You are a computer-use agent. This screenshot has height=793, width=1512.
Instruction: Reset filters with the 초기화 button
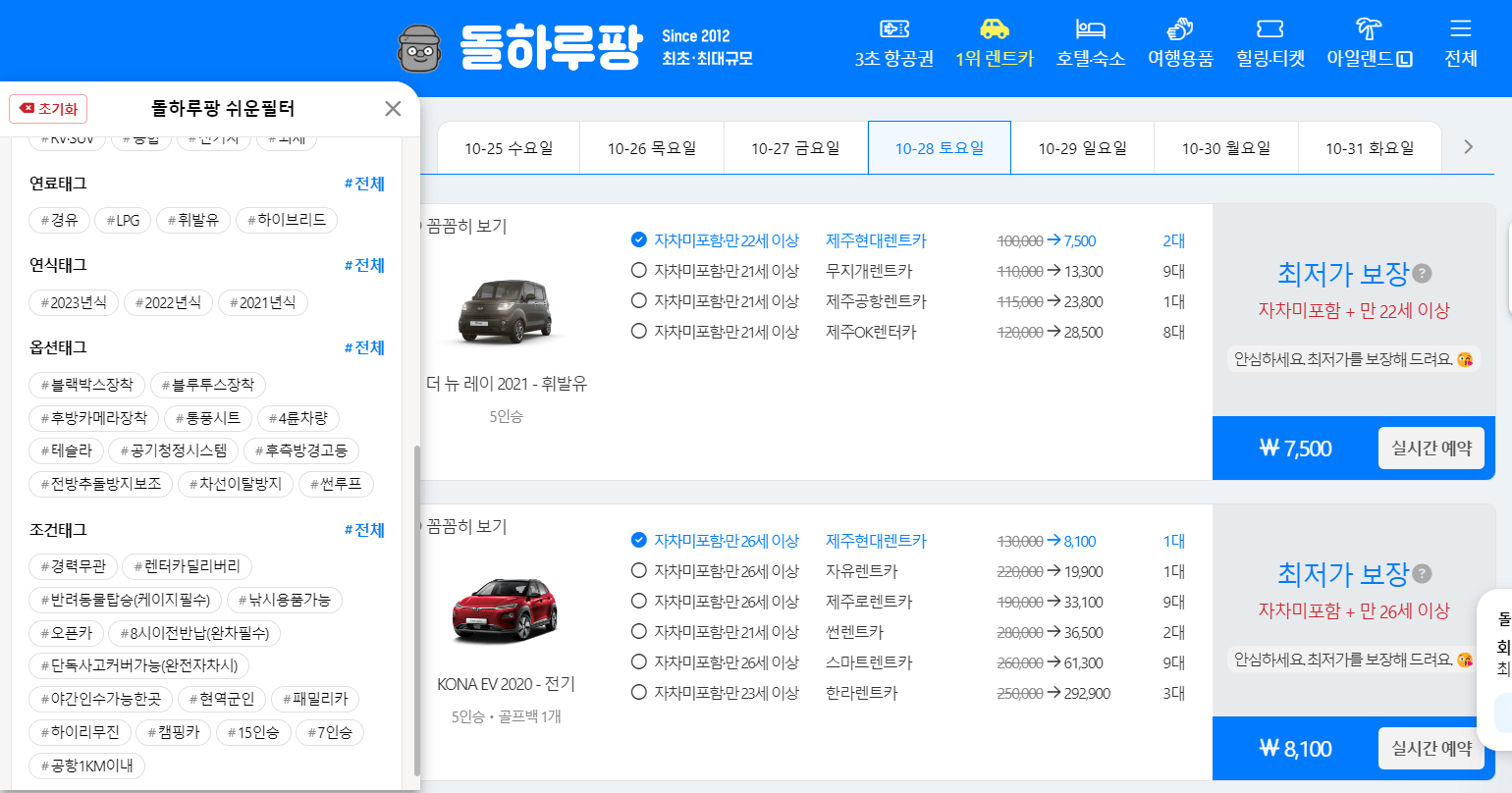[x=48, y=109]
